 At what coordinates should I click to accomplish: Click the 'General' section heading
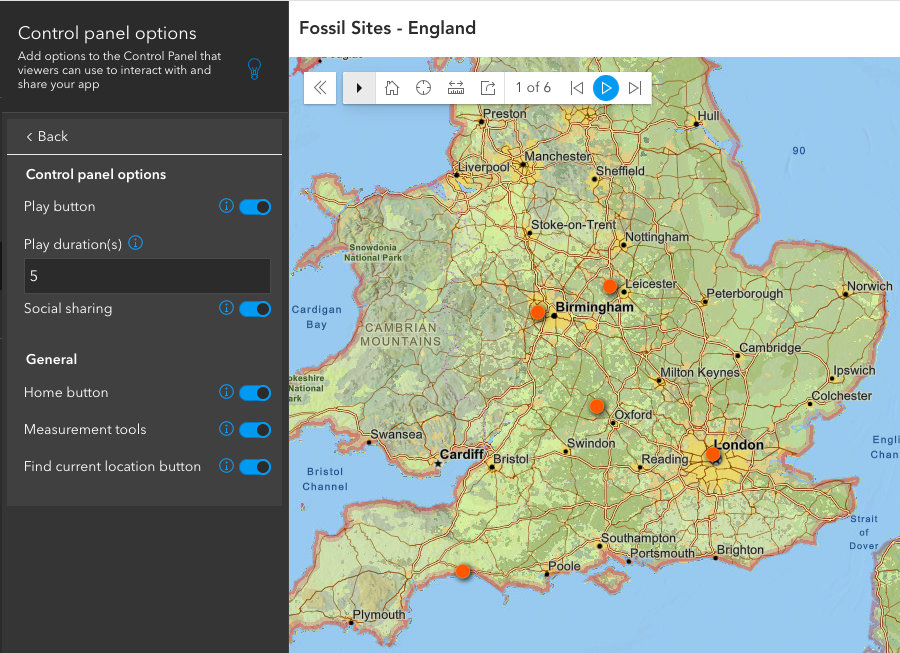tap(52, 359)
